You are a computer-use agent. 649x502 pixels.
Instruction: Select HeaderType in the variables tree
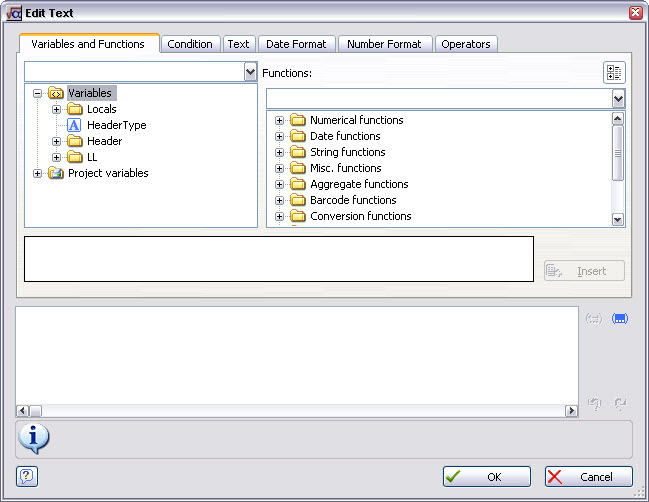[x=117, y=125]
